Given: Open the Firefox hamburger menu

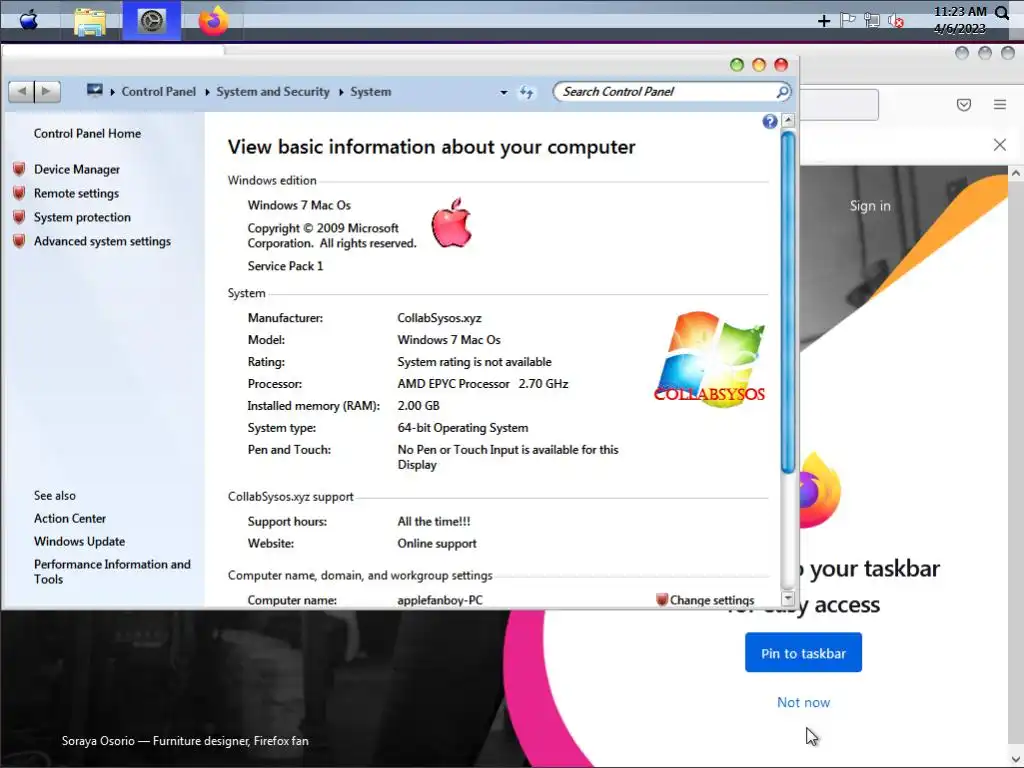Looking at the screenshot, I should click(x=1000, y=104).
